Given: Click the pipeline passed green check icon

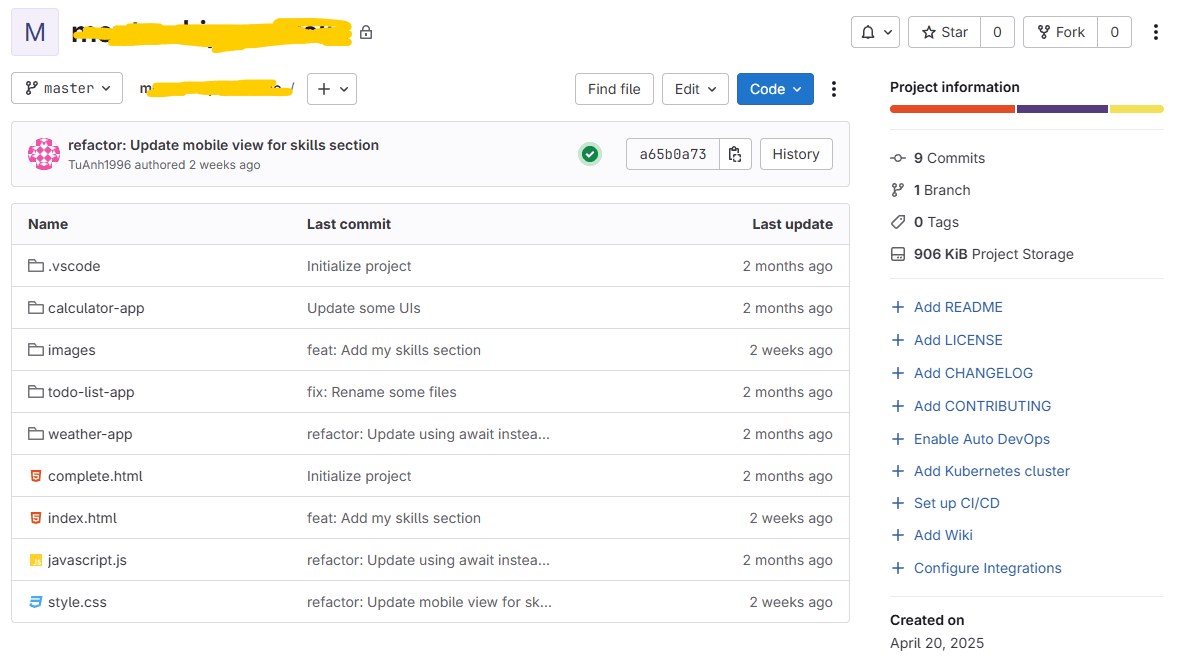Looking at the screenshot, I should tap(590, 153).
